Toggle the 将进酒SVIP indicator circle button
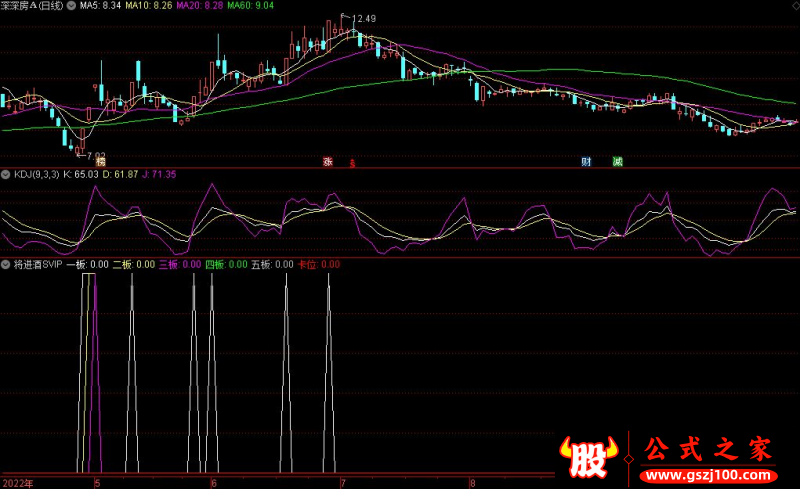This screenshot has width=800, height=489. [7, 265]
